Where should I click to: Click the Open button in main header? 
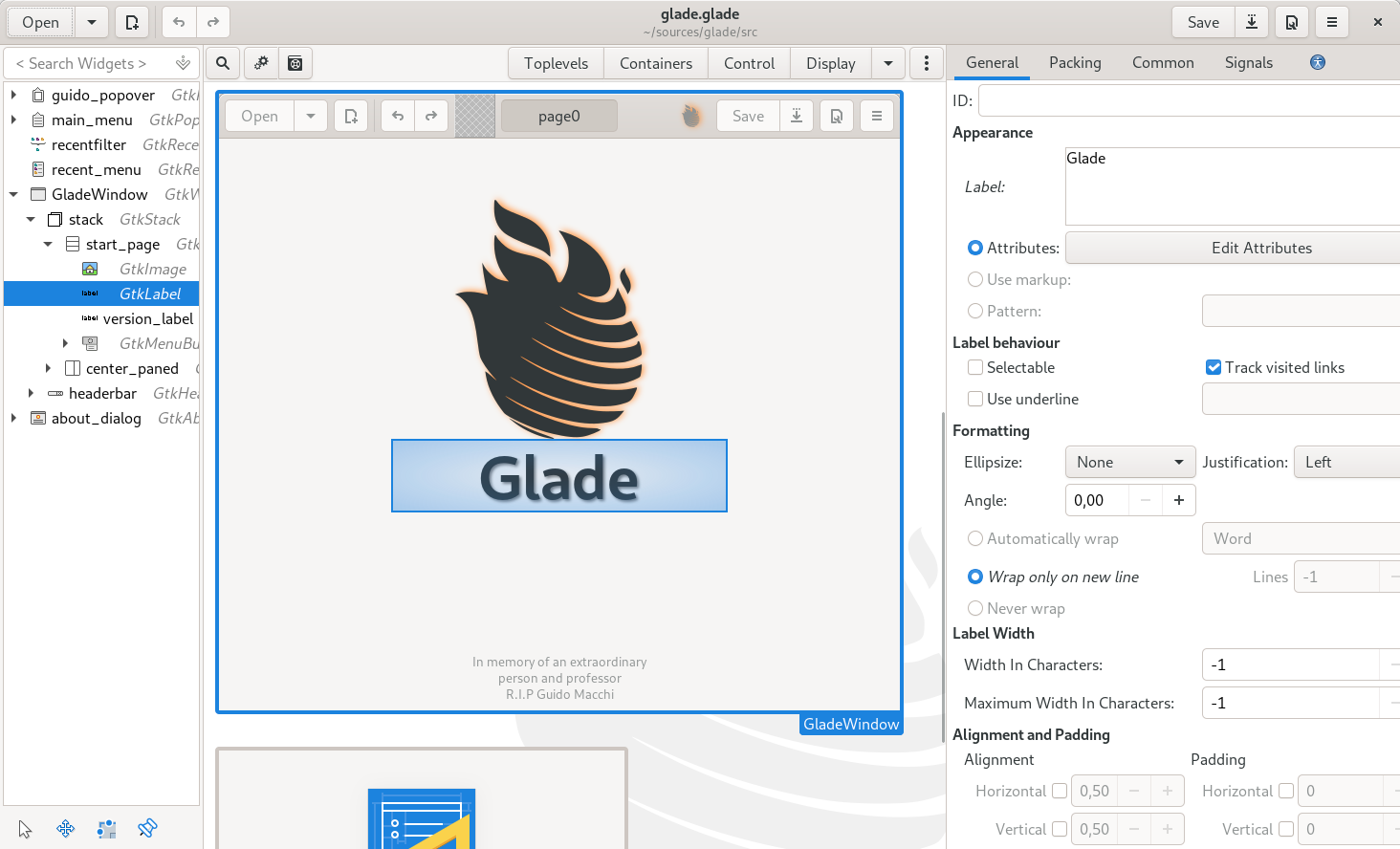point(41,22)
